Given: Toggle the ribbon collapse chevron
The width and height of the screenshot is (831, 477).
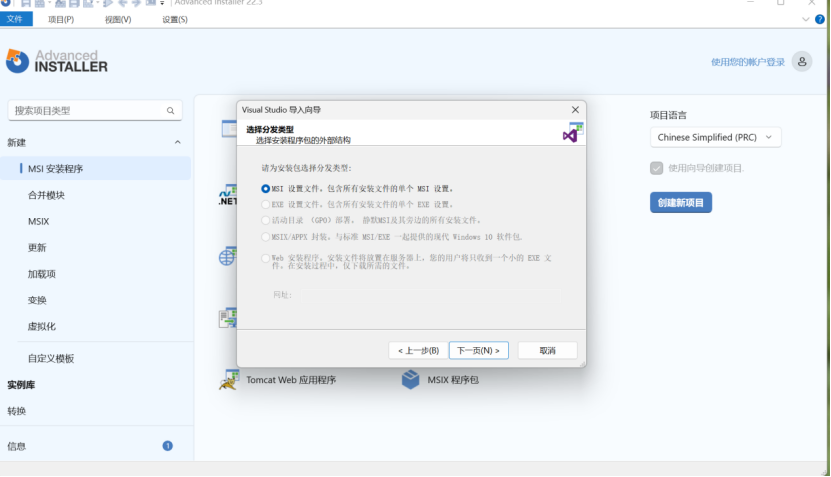Looking at the screenshot, I should pos(806,20).
